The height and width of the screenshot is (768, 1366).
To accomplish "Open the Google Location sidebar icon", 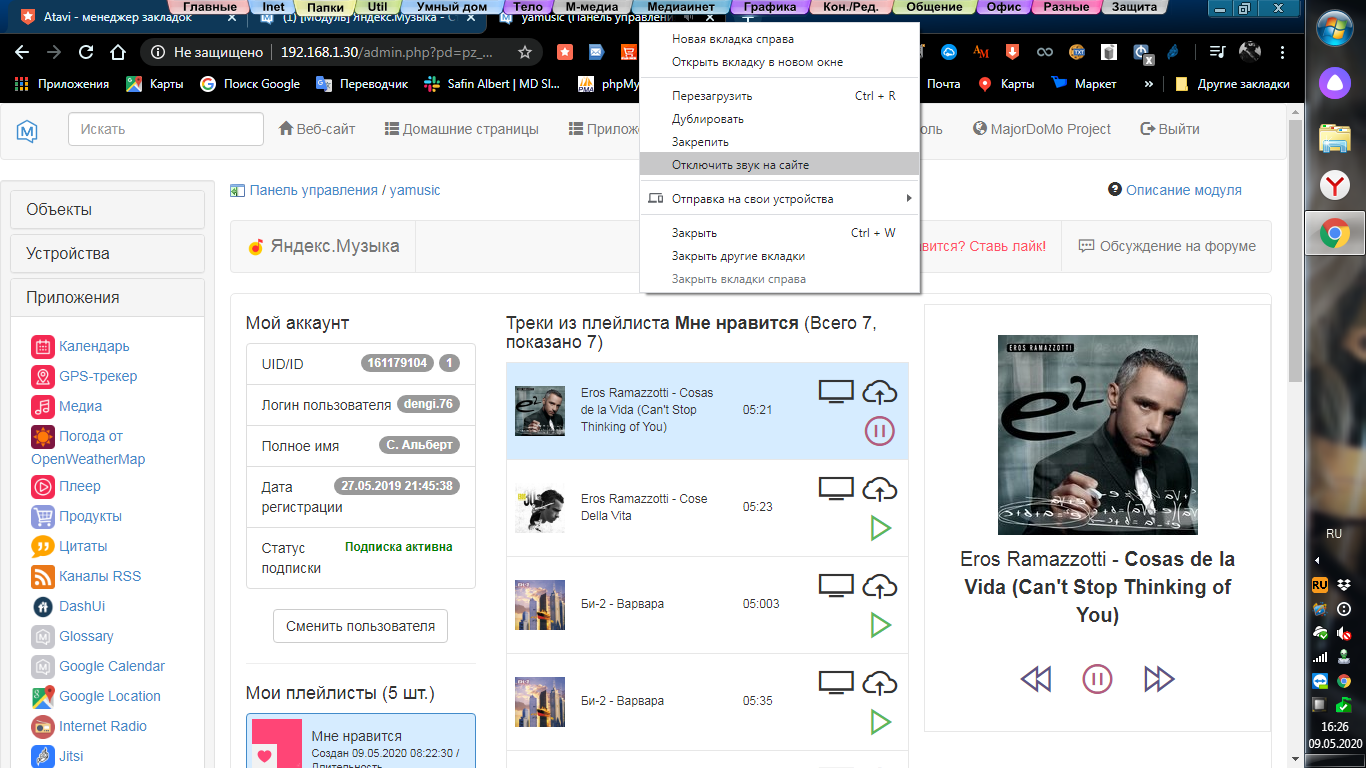I will click(42, 697).
